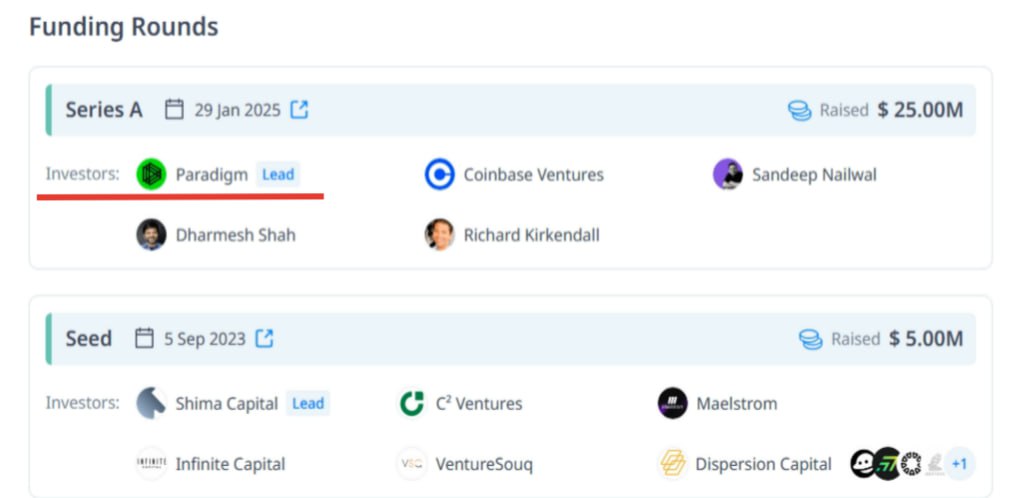This screenshot has width=1009, height=498.
Task: Expand the +1 more investors badge
Action: 959,464
